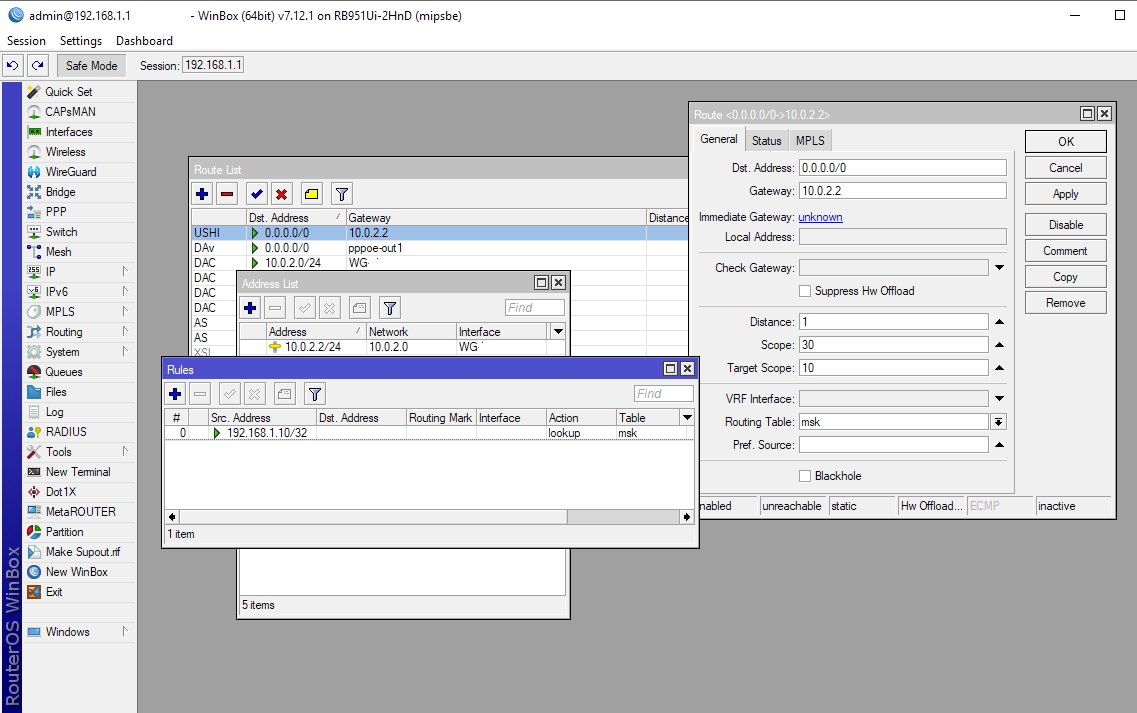Click Remove button in Route dialog
This screenshot has height=713, width=1137.
(x=1066, y=303)
